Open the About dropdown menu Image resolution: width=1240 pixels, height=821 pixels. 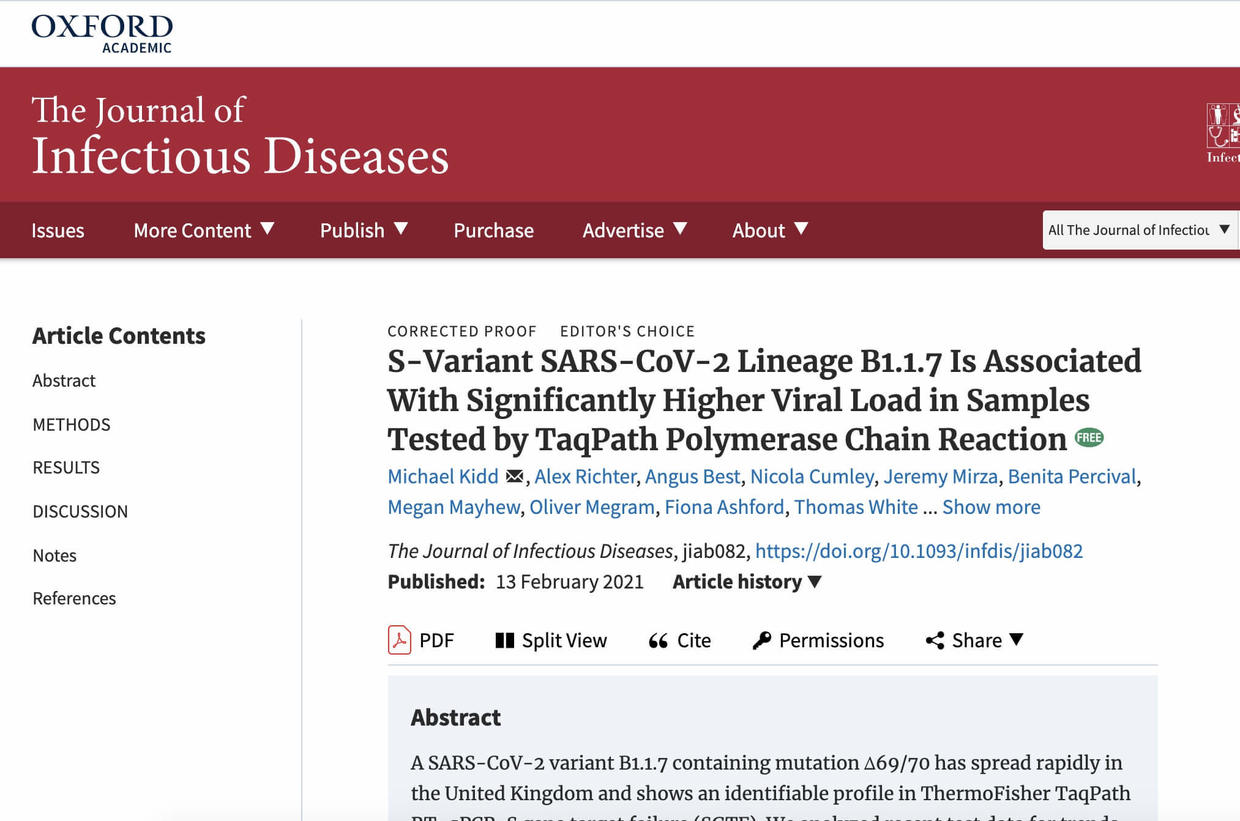coord(770,230)
